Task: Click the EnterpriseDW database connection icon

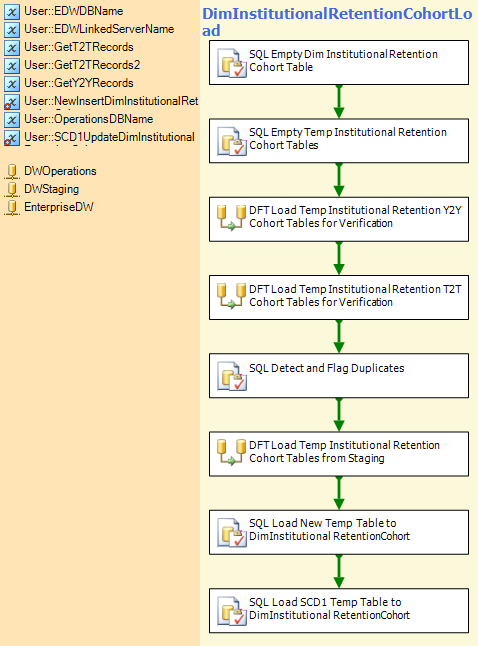Action: pyautogui.click(x=12, y=207)
